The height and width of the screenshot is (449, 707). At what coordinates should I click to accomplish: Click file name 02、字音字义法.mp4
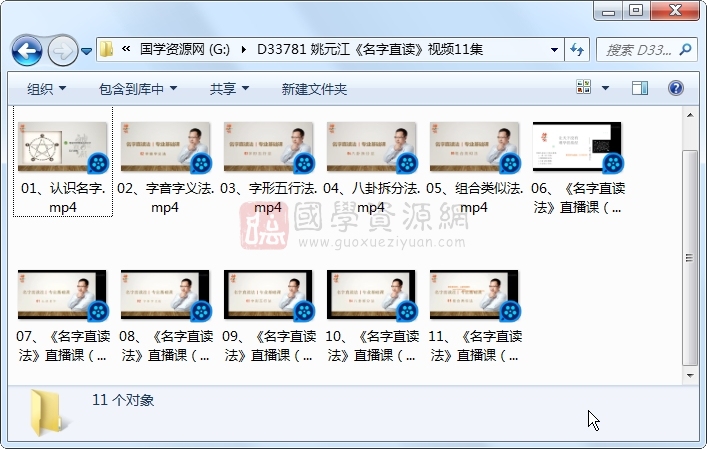165,197
